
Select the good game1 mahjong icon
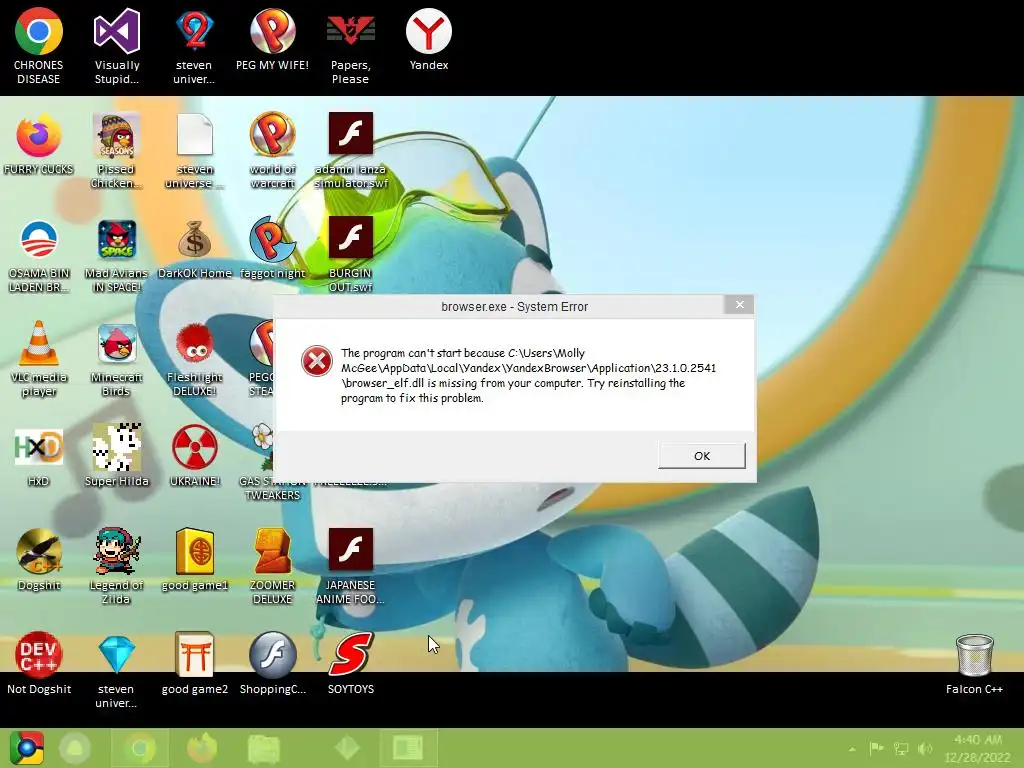[x=195, y=559]
